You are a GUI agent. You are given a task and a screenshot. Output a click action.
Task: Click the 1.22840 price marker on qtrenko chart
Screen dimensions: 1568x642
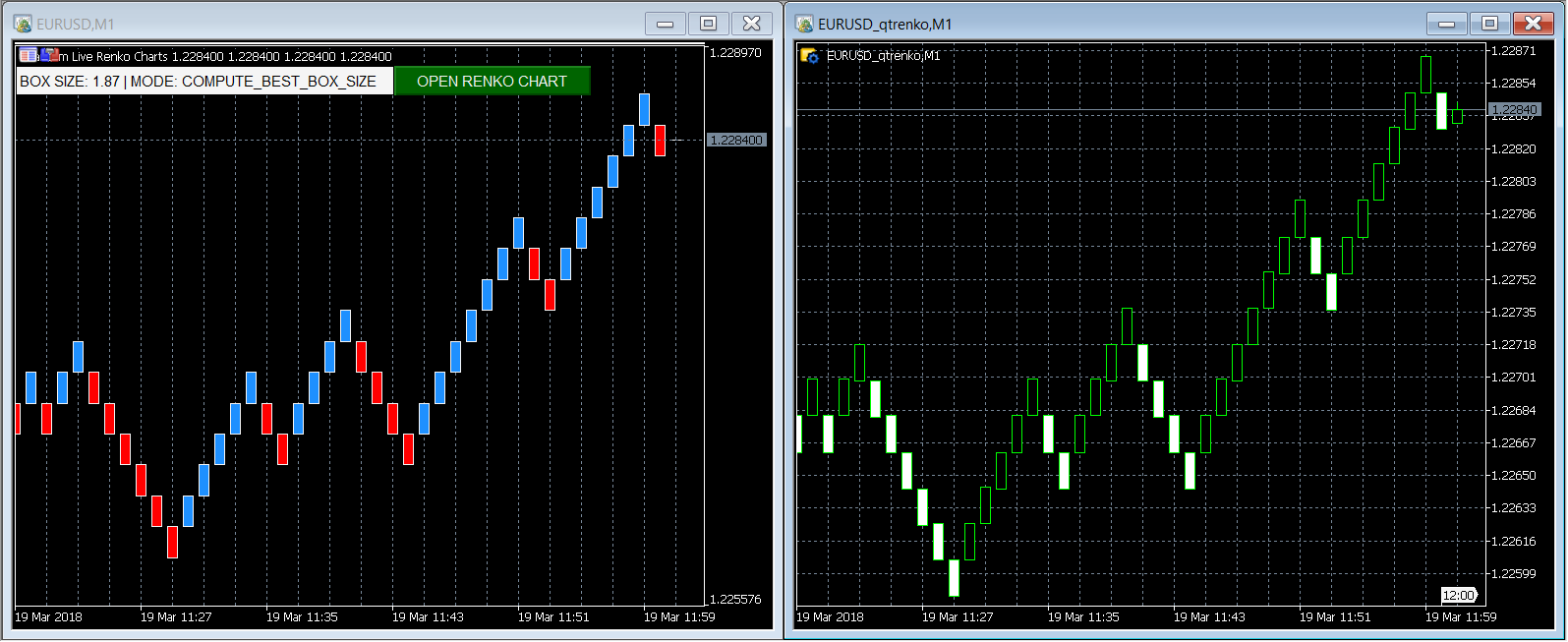point(1515,109)
